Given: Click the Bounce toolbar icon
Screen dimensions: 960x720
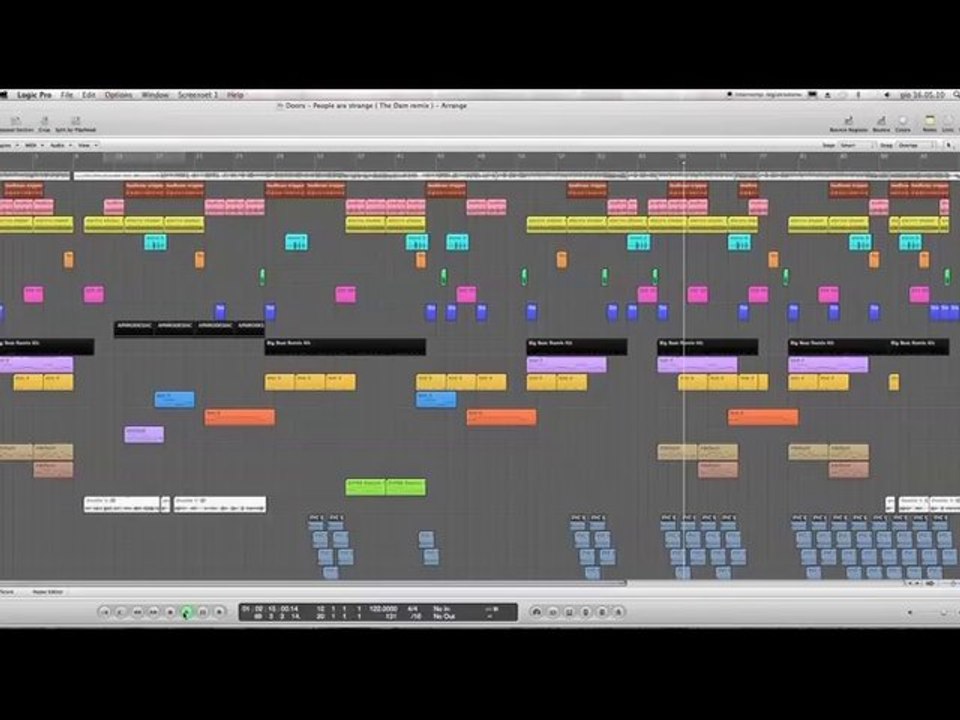Looking at the screenshot, I should (881, 124).
